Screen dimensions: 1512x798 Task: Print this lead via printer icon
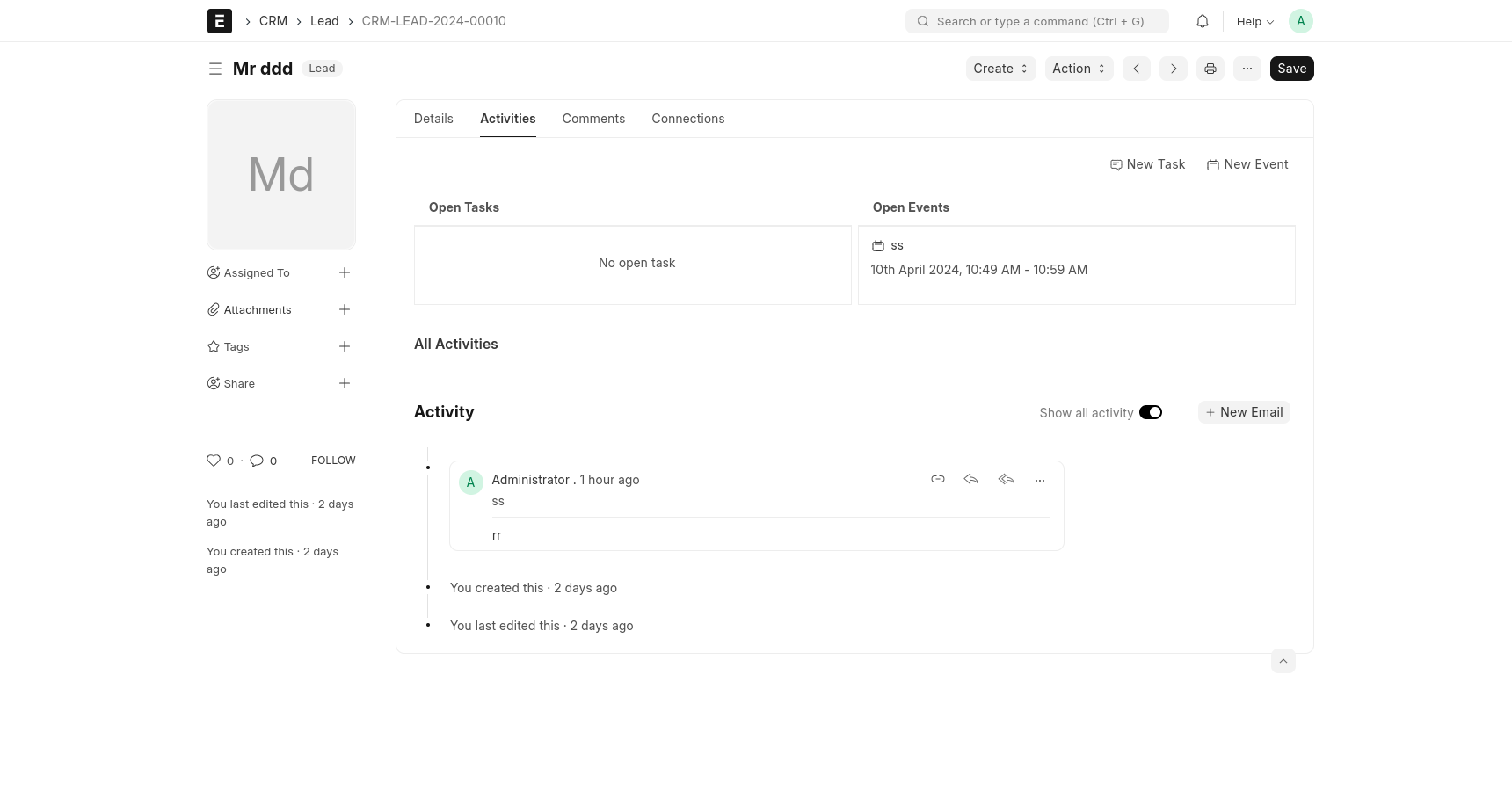click(1210, 69)
